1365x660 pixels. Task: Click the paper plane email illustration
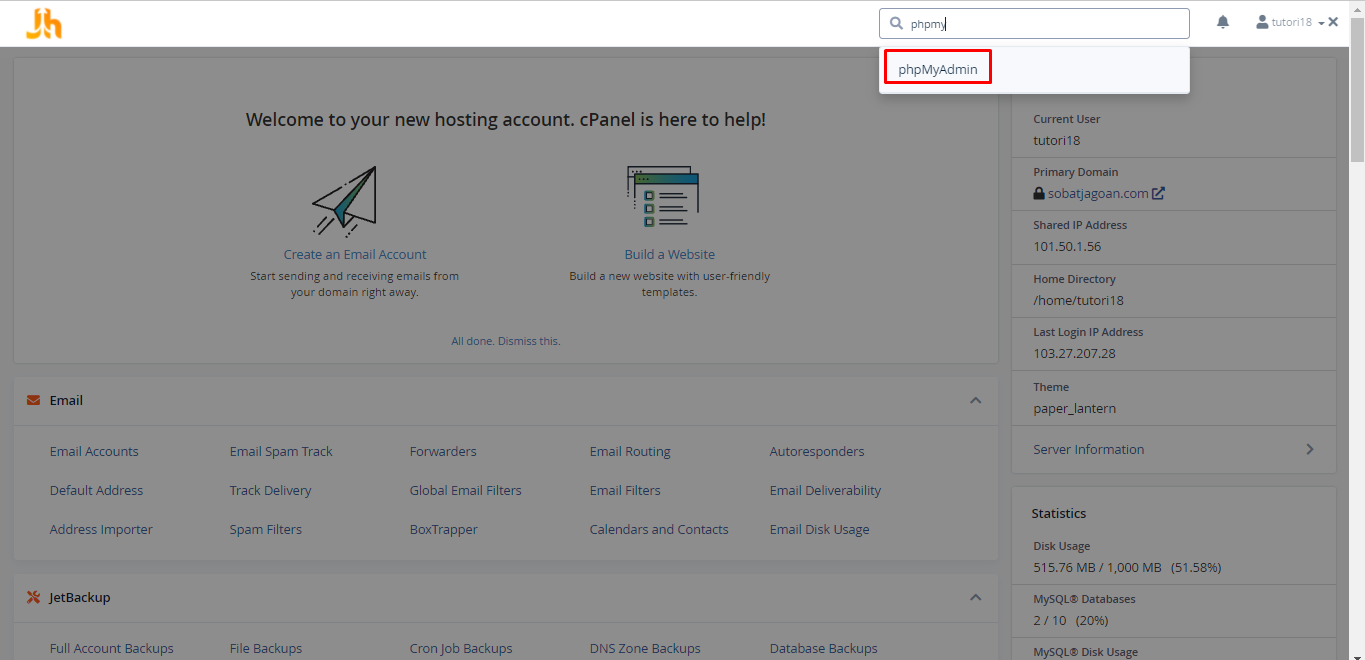pos(344,200)
